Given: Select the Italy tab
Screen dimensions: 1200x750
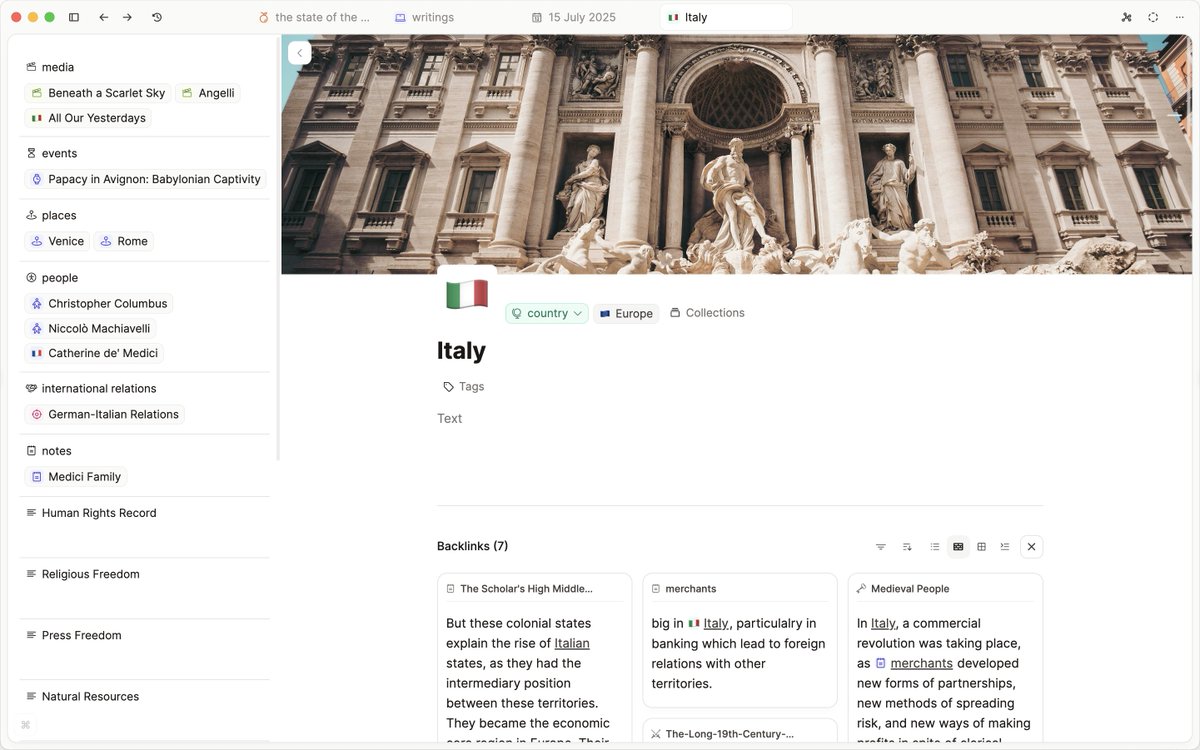Looking at the screenshot, I should tap(726, 17).
